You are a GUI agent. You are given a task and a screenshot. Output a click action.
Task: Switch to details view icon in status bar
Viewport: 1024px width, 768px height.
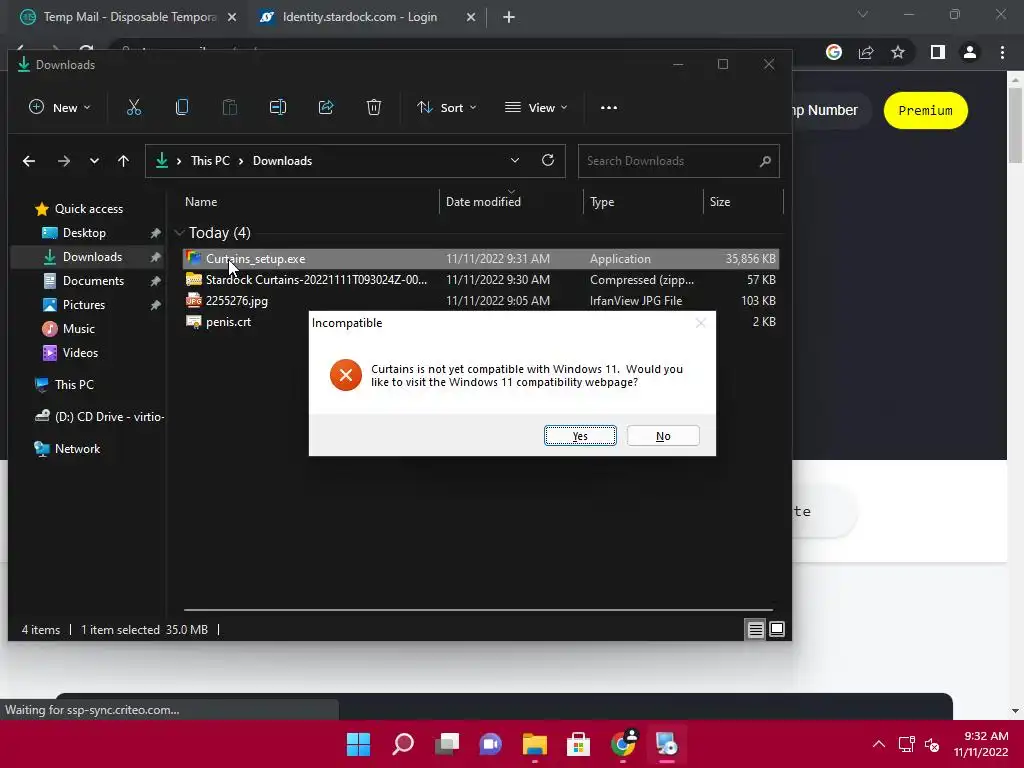[x=756, y=630]
